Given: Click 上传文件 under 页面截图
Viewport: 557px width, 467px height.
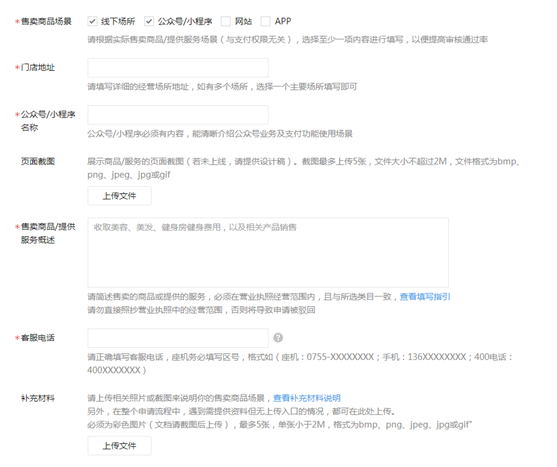Looking at the screenshot, I should [x=119, y=196].
